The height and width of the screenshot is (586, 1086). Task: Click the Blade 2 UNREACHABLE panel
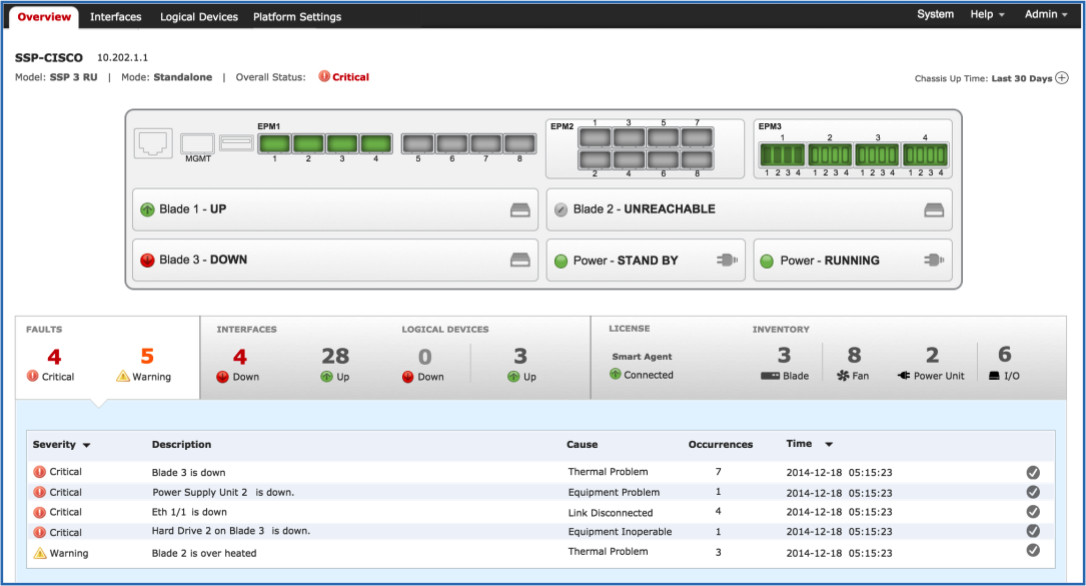(x=748, y=210)
